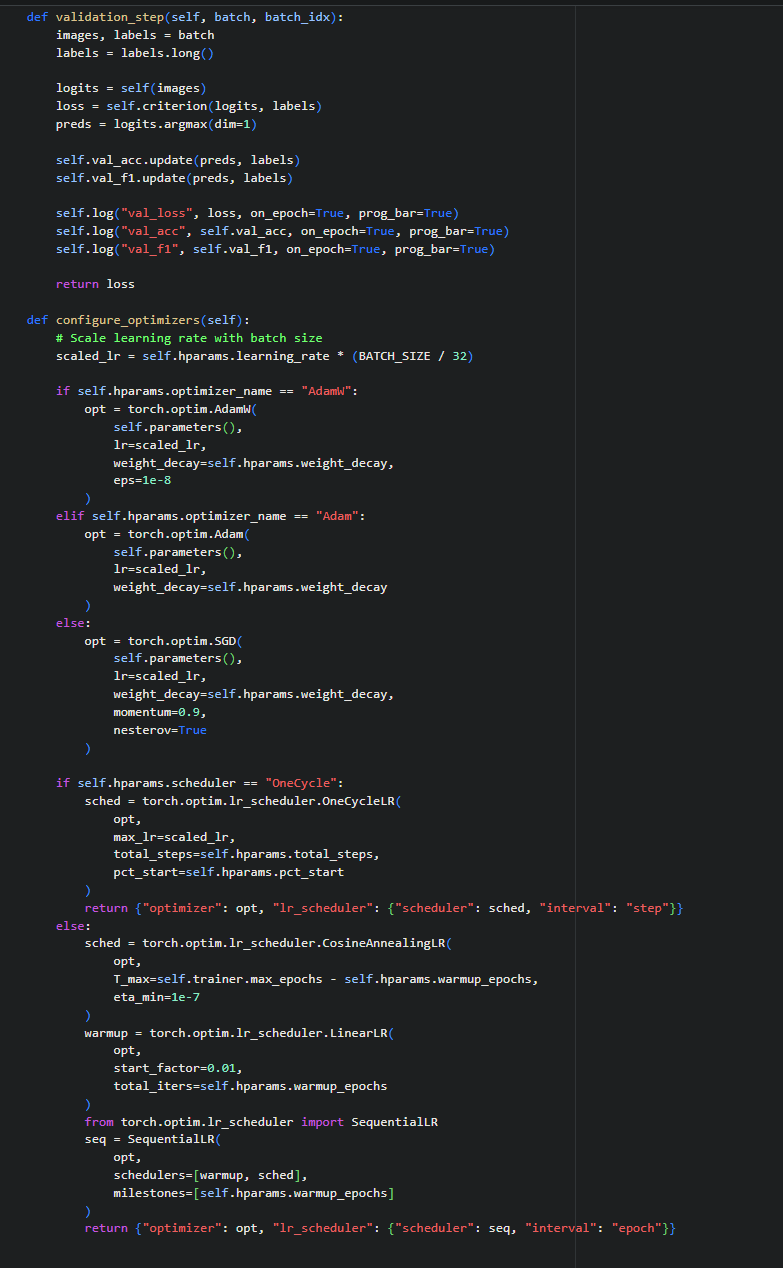The image size is (783, 1268).
Task: Click the 'eta_min=1e-7' argument
Action: click(x=157, y=997)
